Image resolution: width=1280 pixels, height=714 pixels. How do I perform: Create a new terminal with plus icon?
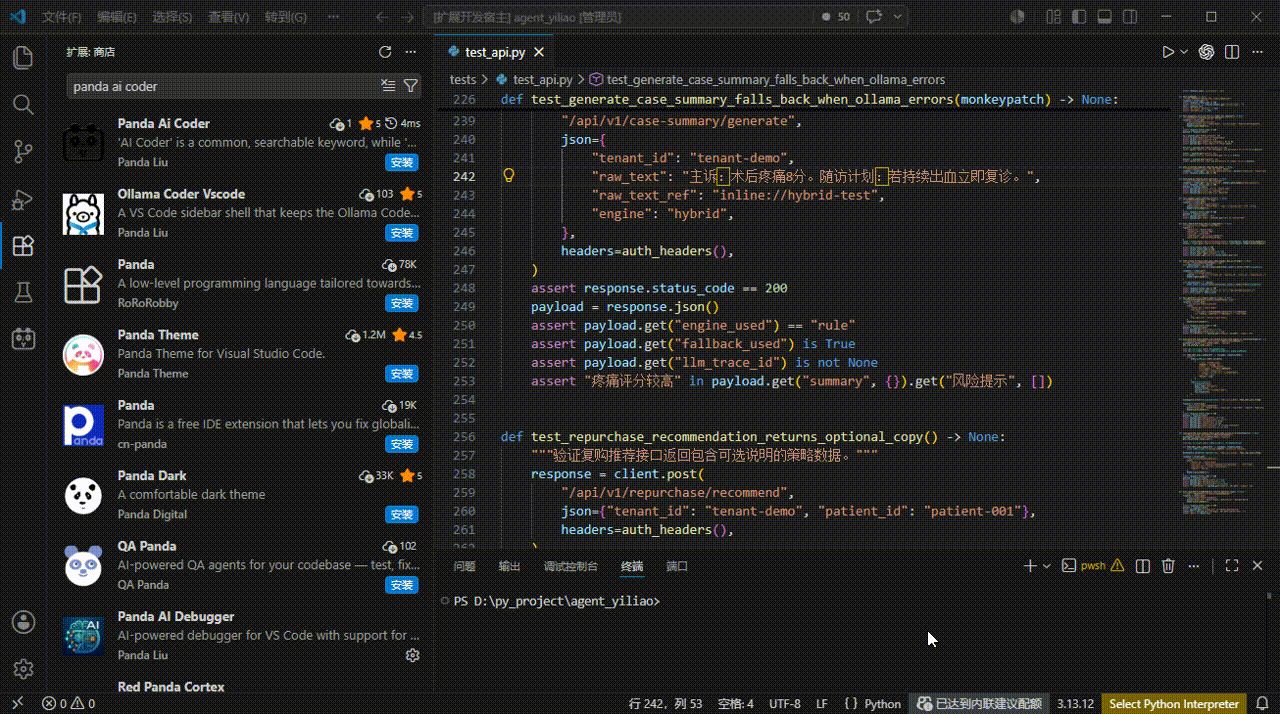[x=1030, y=566]
